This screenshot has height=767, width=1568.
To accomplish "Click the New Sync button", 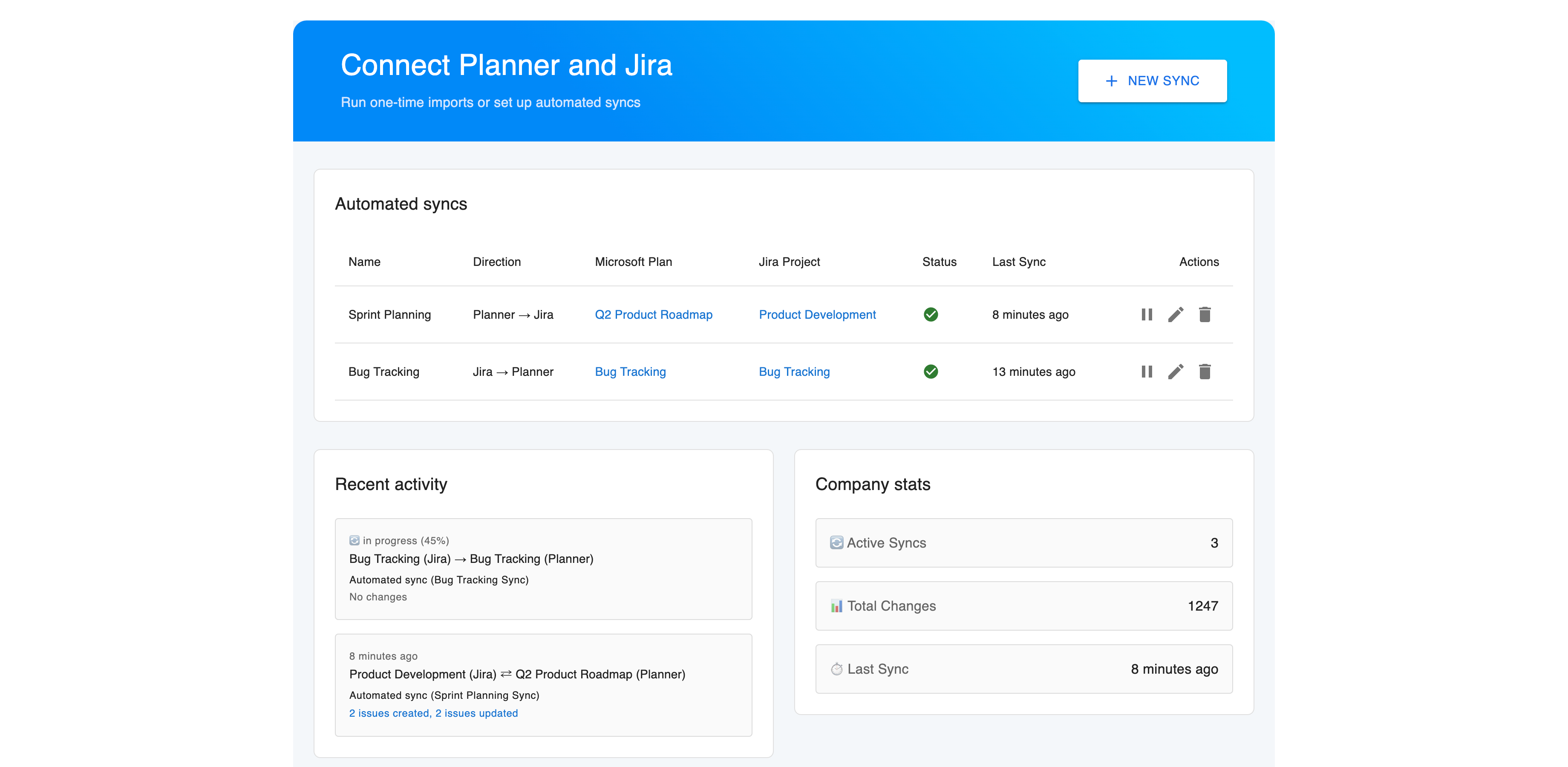I will 1152,81.
